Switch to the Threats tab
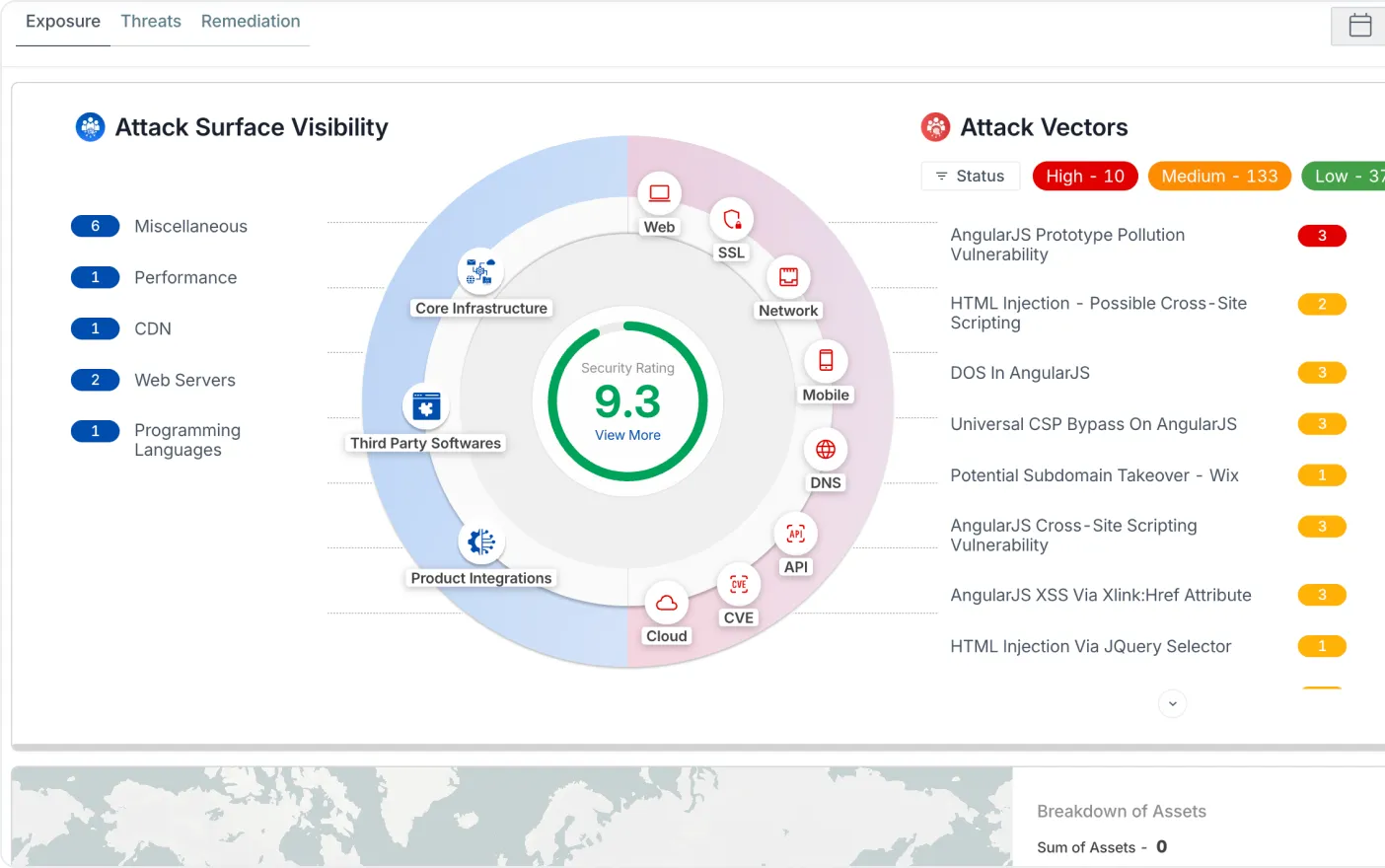This screenshot has width=1385, height=868. (151, 22)
